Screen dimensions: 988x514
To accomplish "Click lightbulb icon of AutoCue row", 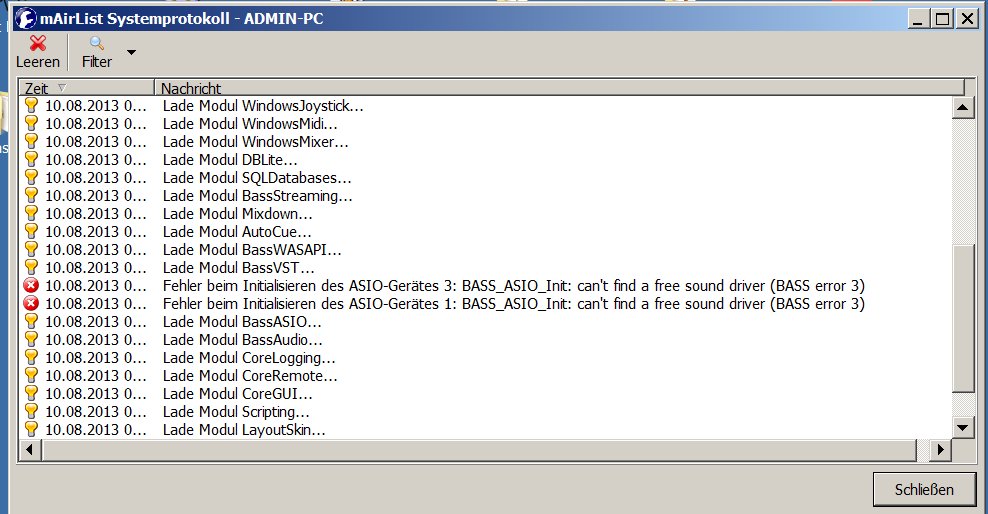I will tap(31, 231).
